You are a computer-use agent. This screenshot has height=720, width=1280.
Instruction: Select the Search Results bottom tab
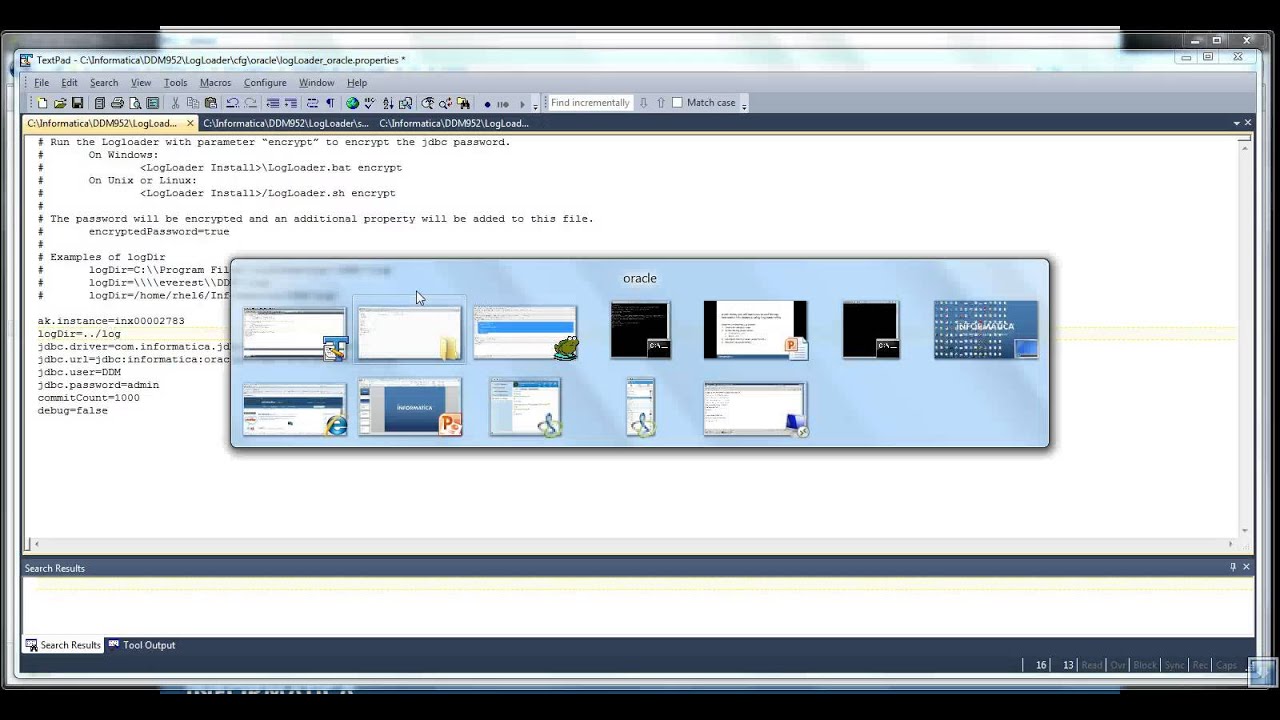(x=63, y=645)
